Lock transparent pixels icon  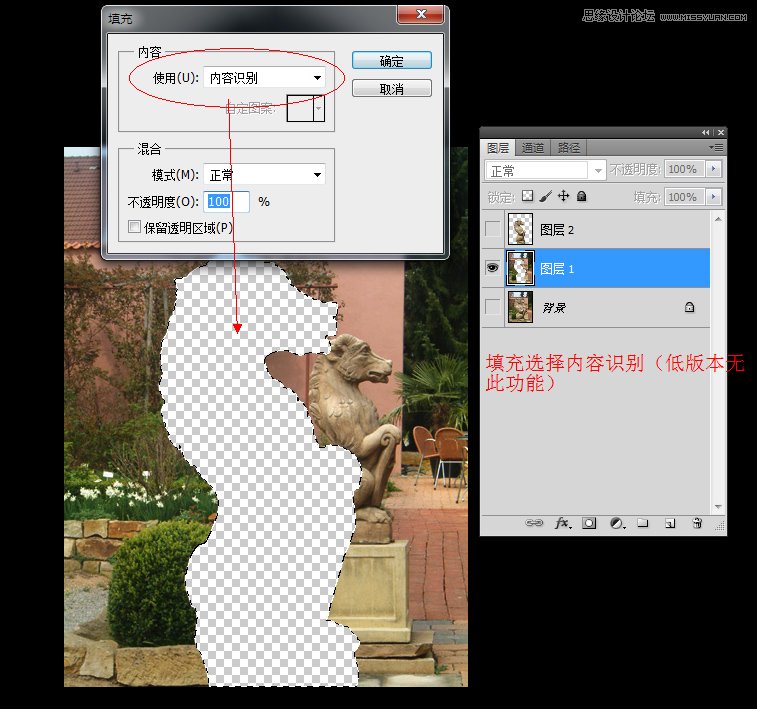528,195
